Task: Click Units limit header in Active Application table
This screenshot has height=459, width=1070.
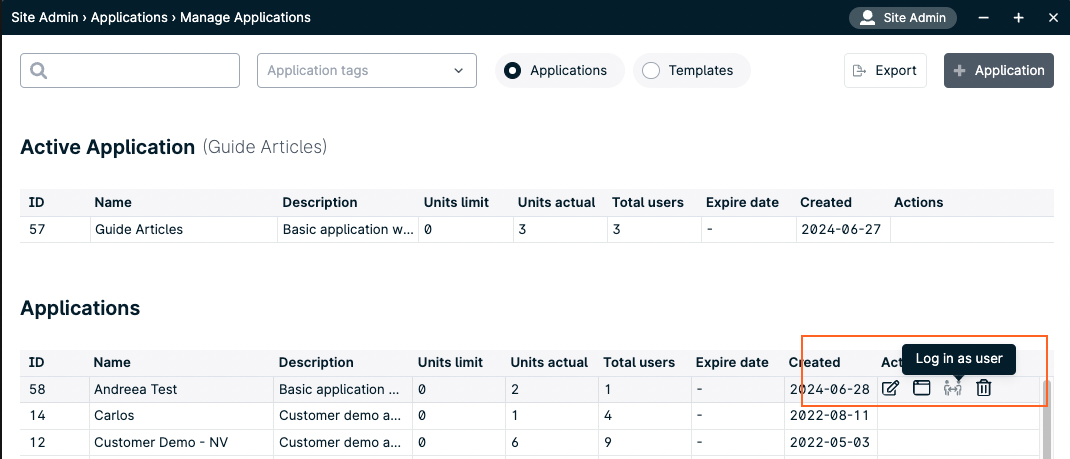Action: (x=456, y=202)
